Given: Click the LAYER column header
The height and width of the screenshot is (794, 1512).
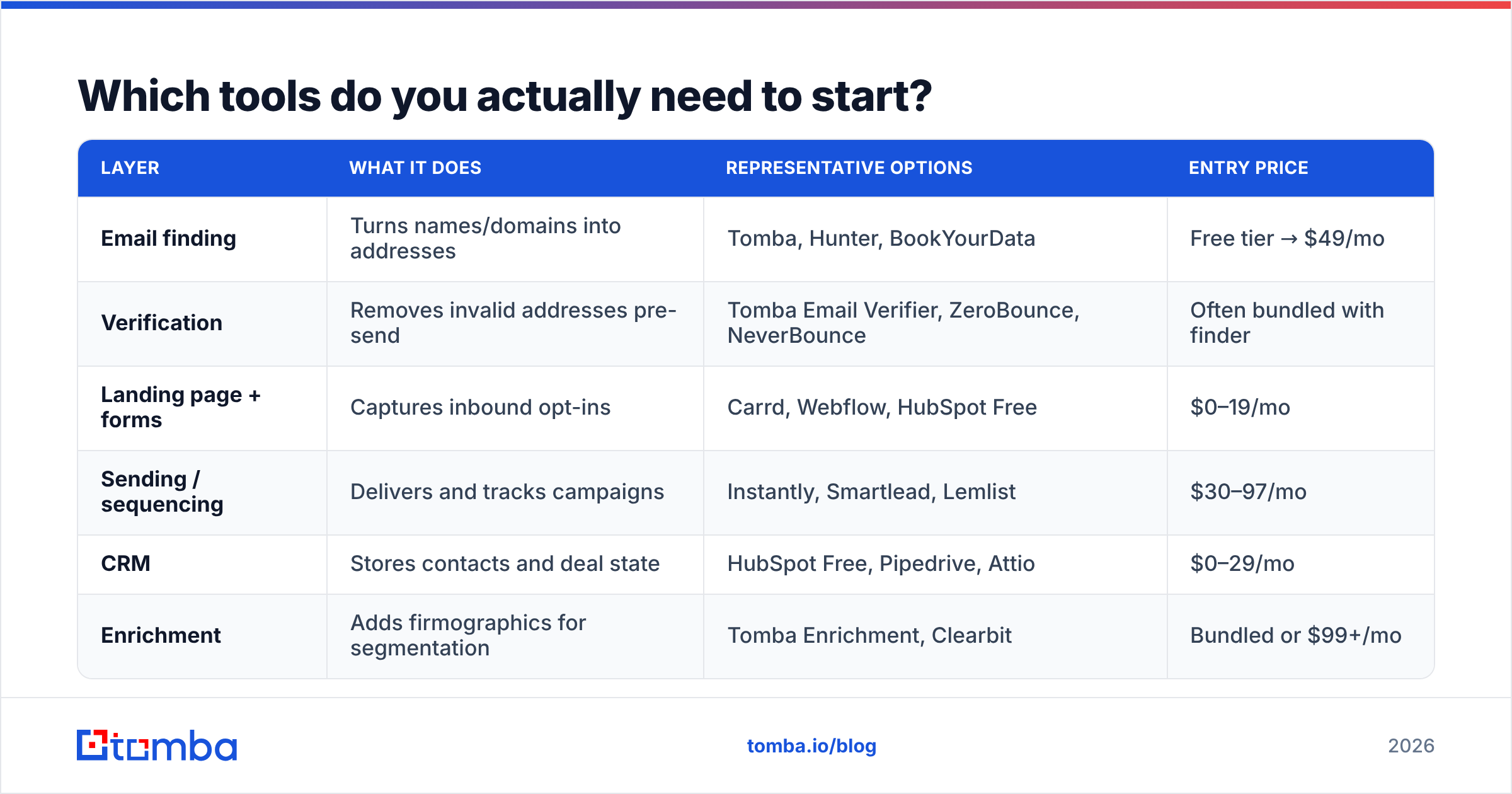Looking at the screenshot, I should [x=130, y=168].
